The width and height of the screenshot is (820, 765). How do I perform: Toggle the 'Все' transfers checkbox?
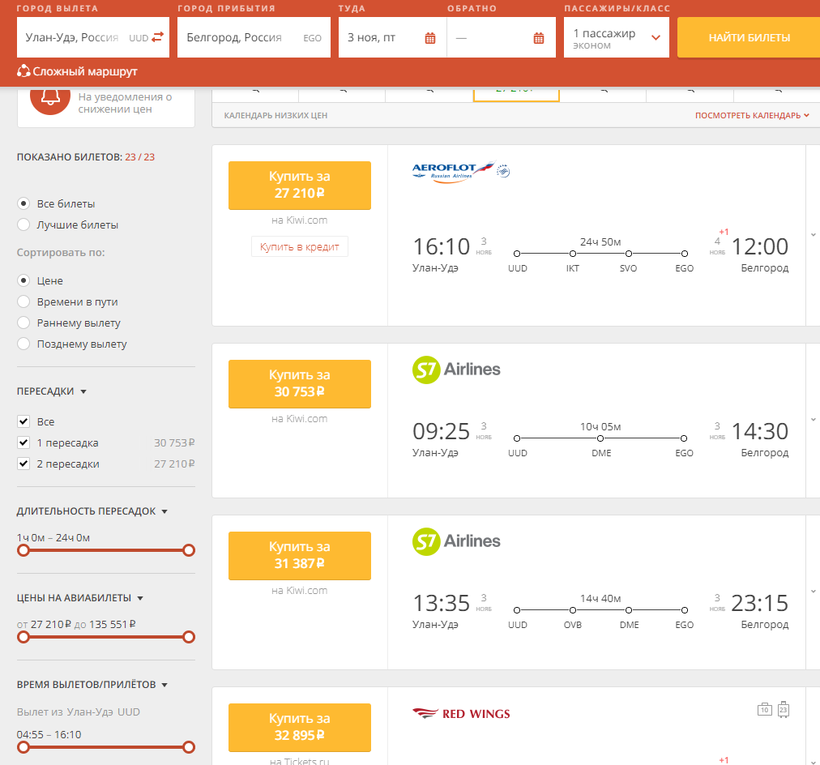click(24, 421)
